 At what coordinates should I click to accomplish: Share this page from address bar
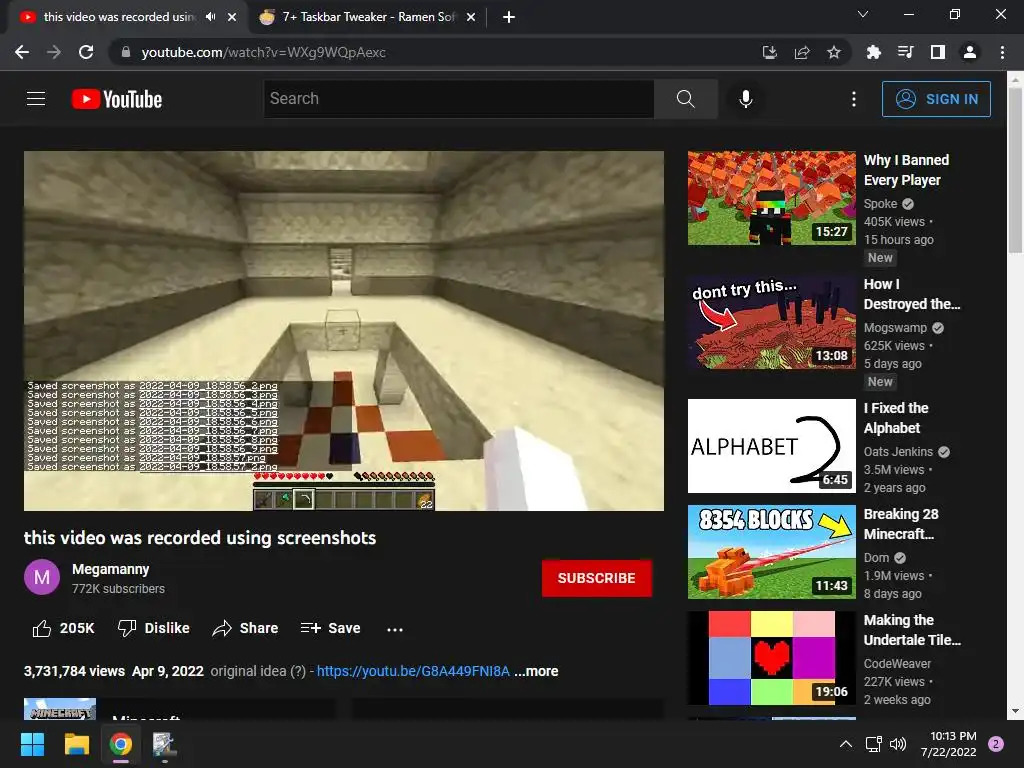pos(802,52)
